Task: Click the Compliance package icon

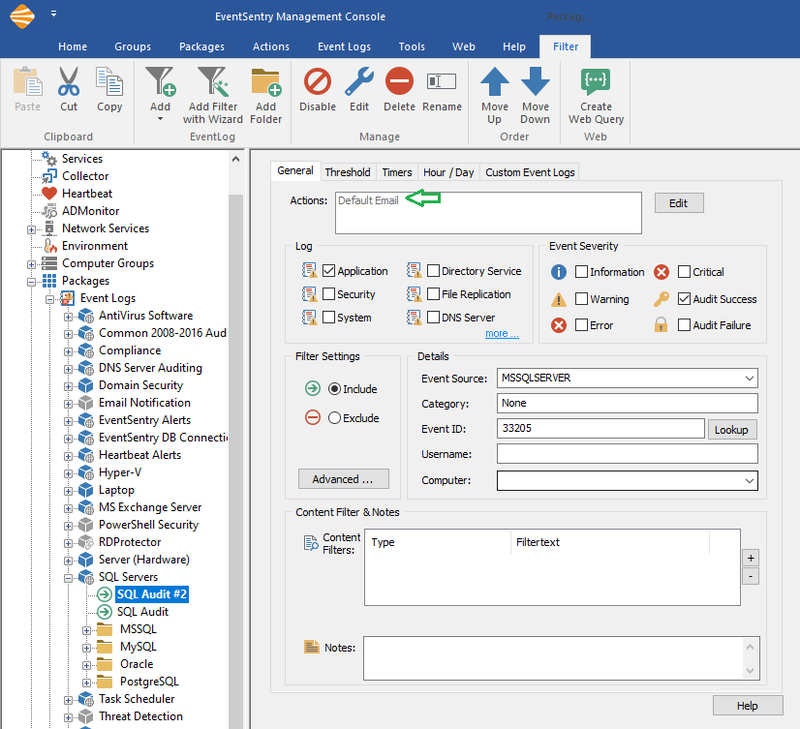Action: pos(86,350)
